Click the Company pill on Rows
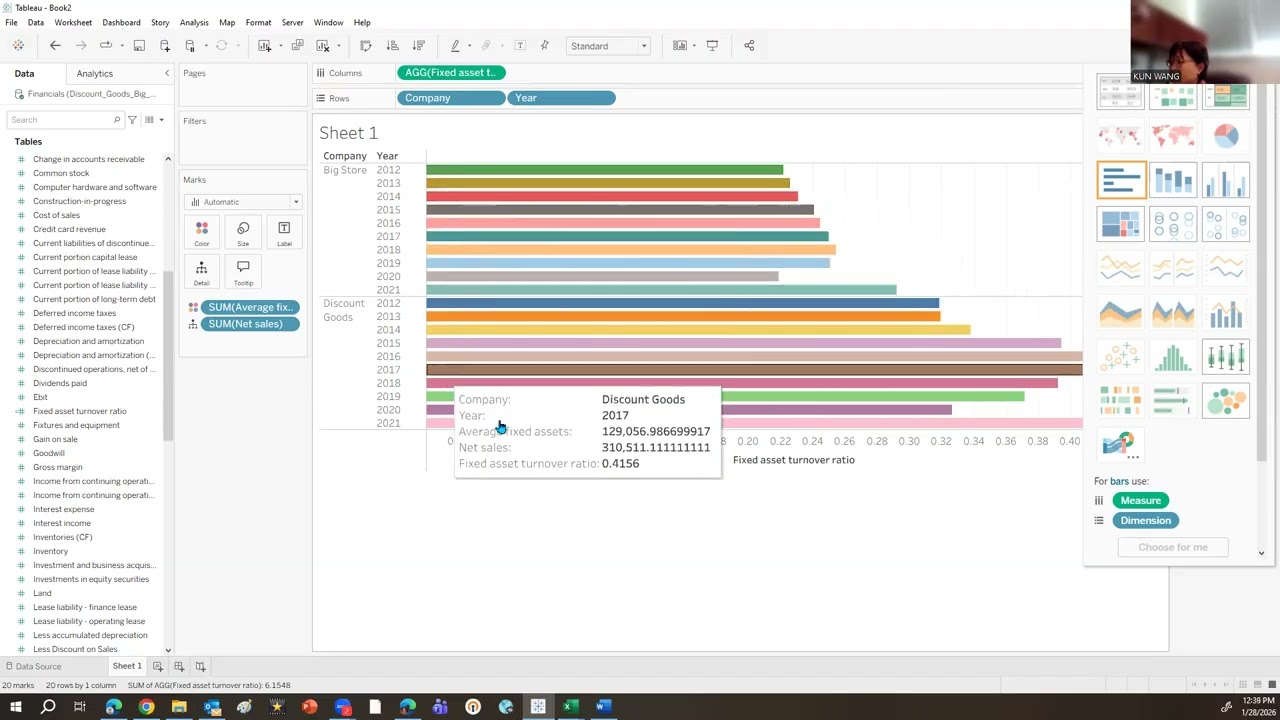The height and width of the screenshot is (720, 1280). pos(451,98)
